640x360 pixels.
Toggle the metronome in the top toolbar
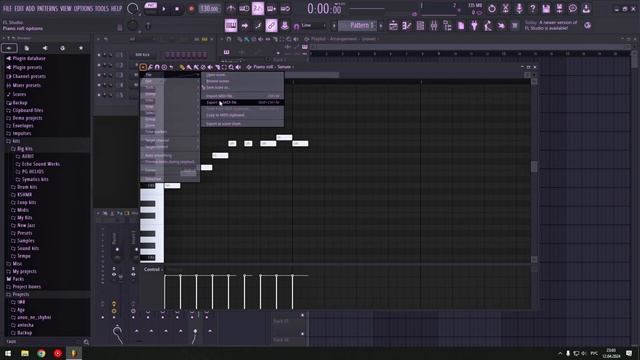(231, 8)
